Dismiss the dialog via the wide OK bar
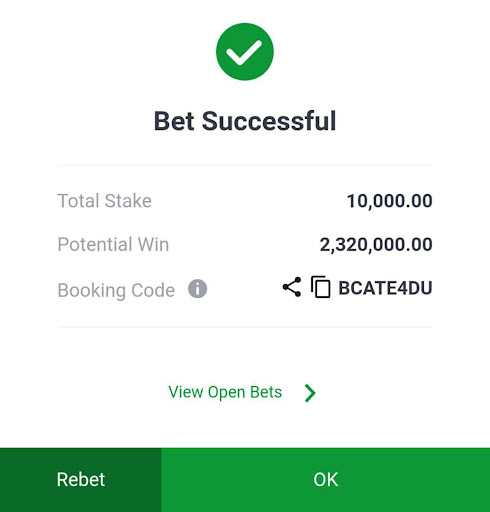The width and height of the screenshot is (490, 512). 326,480
